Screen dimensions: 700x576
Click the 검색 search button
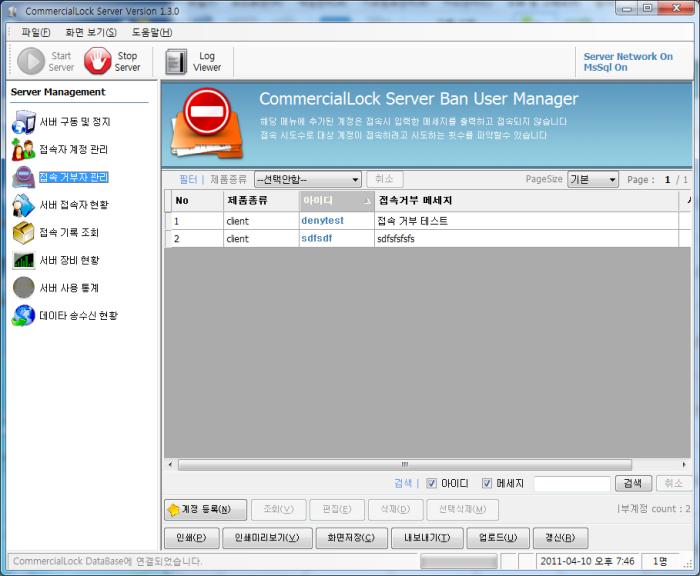tap(633, 483)
